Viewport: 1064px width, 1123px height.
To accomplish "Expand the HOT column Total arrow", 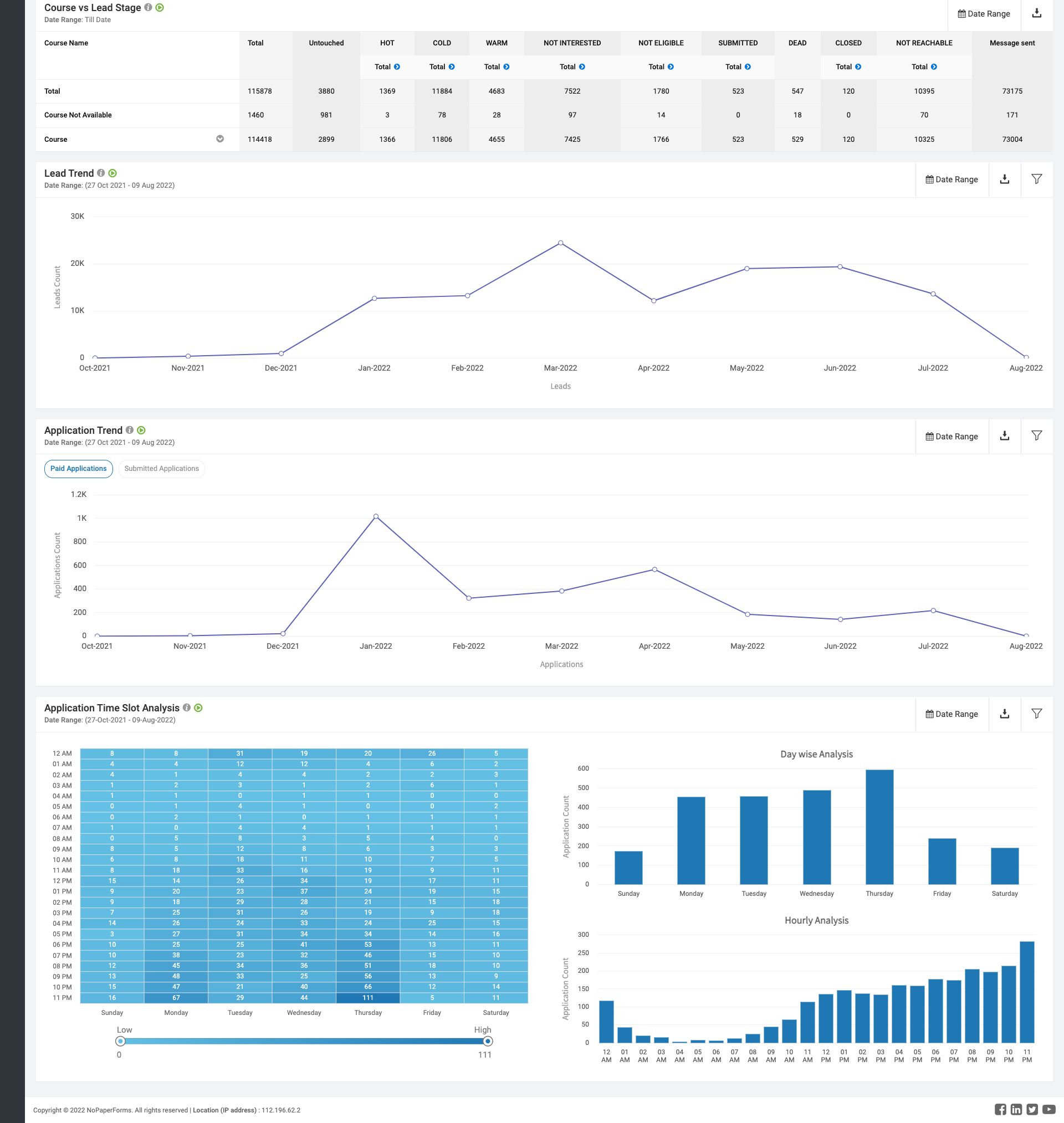I will click(397, 67).
